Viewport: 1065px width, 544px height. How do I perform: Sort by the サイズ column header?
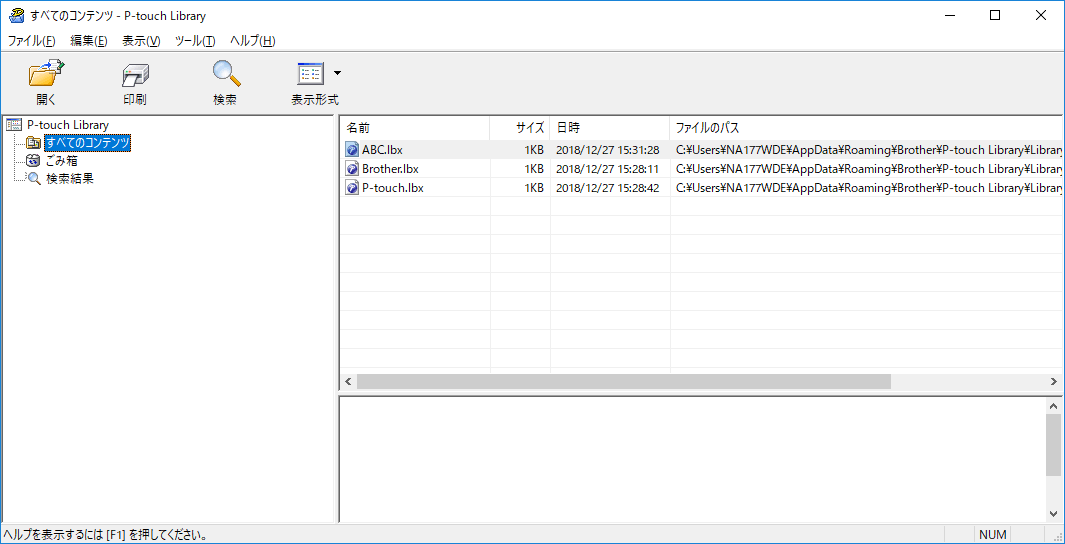(x=520, y=128)
